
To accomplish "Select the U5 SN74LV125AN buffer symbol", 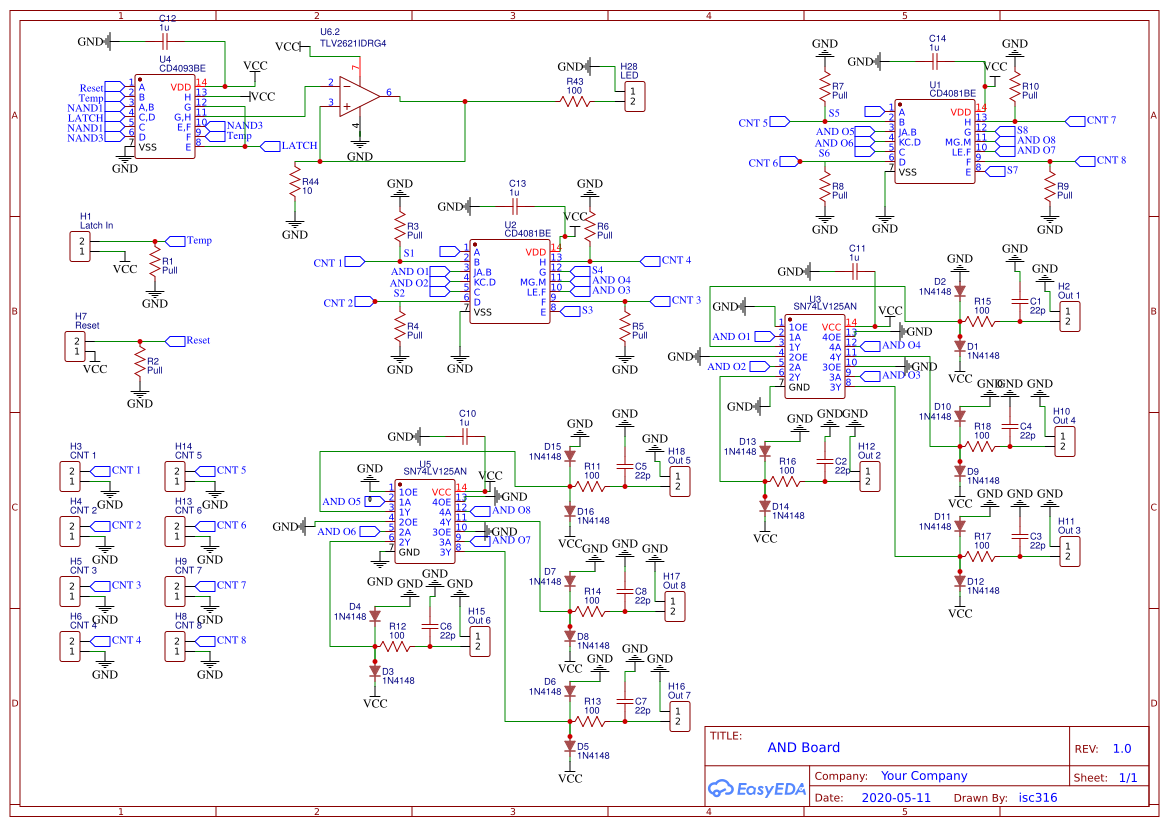I will (425, 522).
